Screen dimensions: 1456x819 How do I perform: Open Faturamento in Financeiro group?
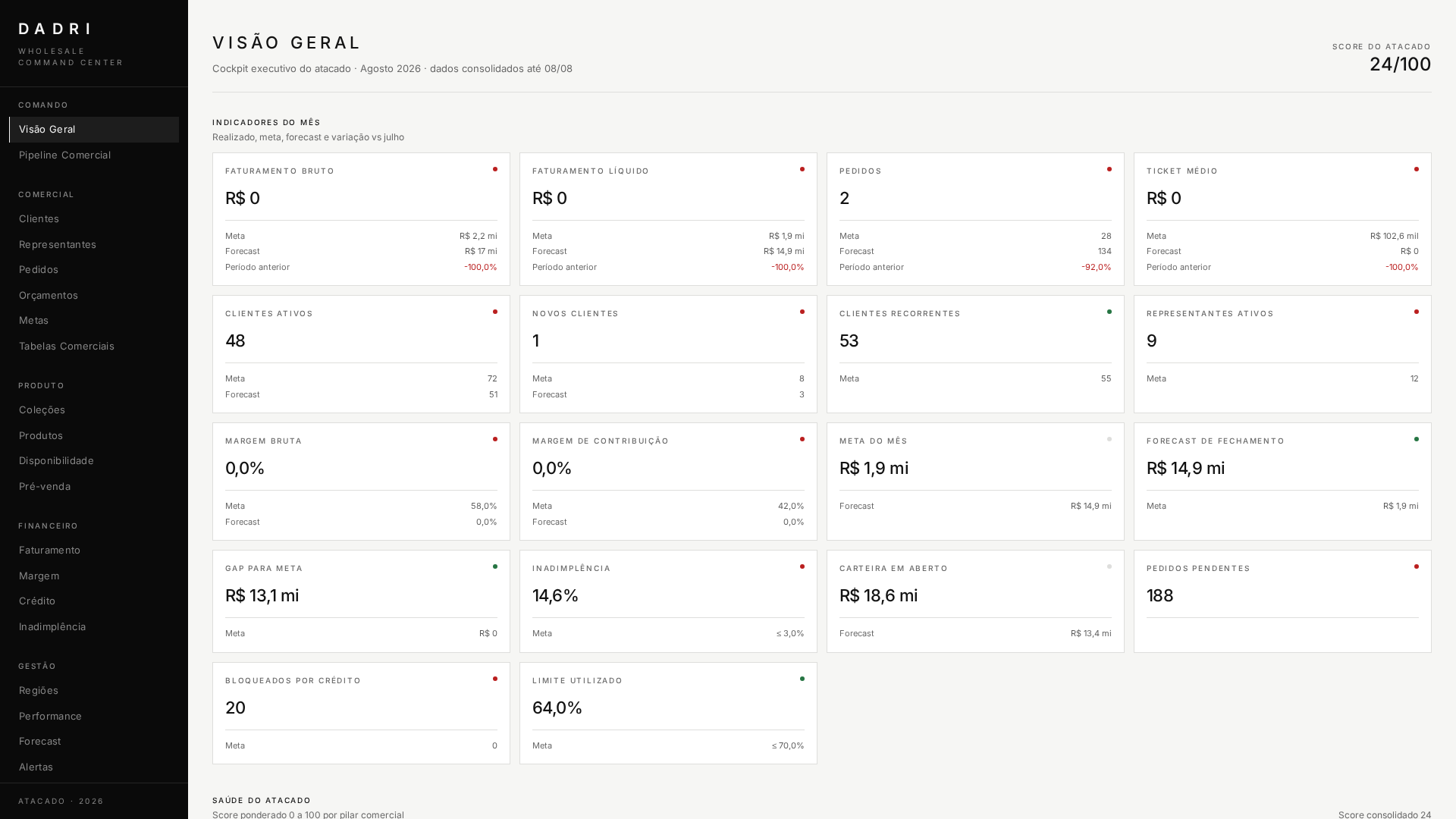coord(94,550)
